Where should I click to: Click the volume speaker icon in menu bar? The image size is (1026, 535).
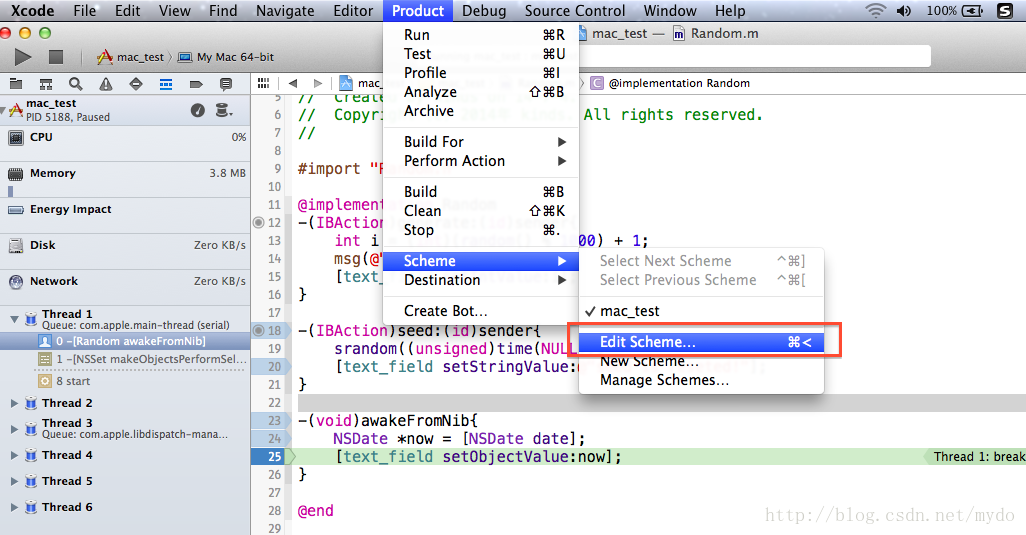pos(904,10)
